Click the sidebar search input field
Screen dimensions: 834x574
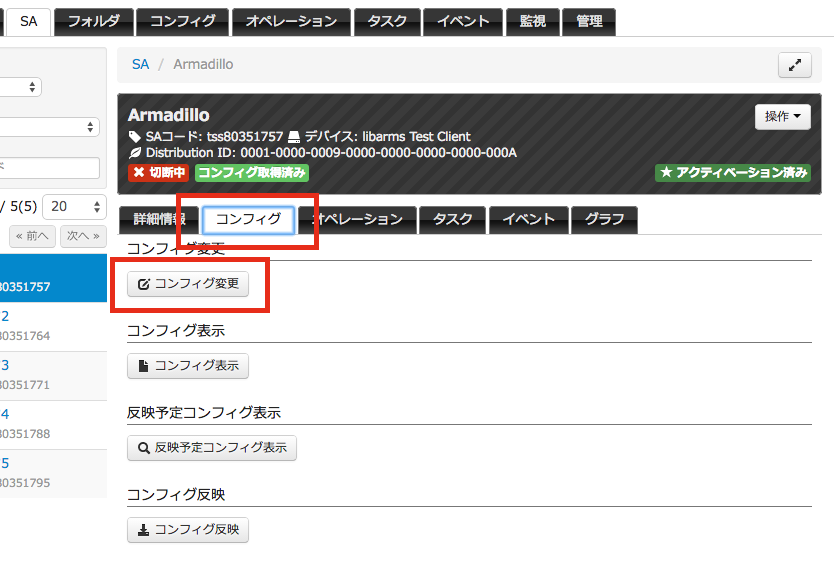(49, 168)
